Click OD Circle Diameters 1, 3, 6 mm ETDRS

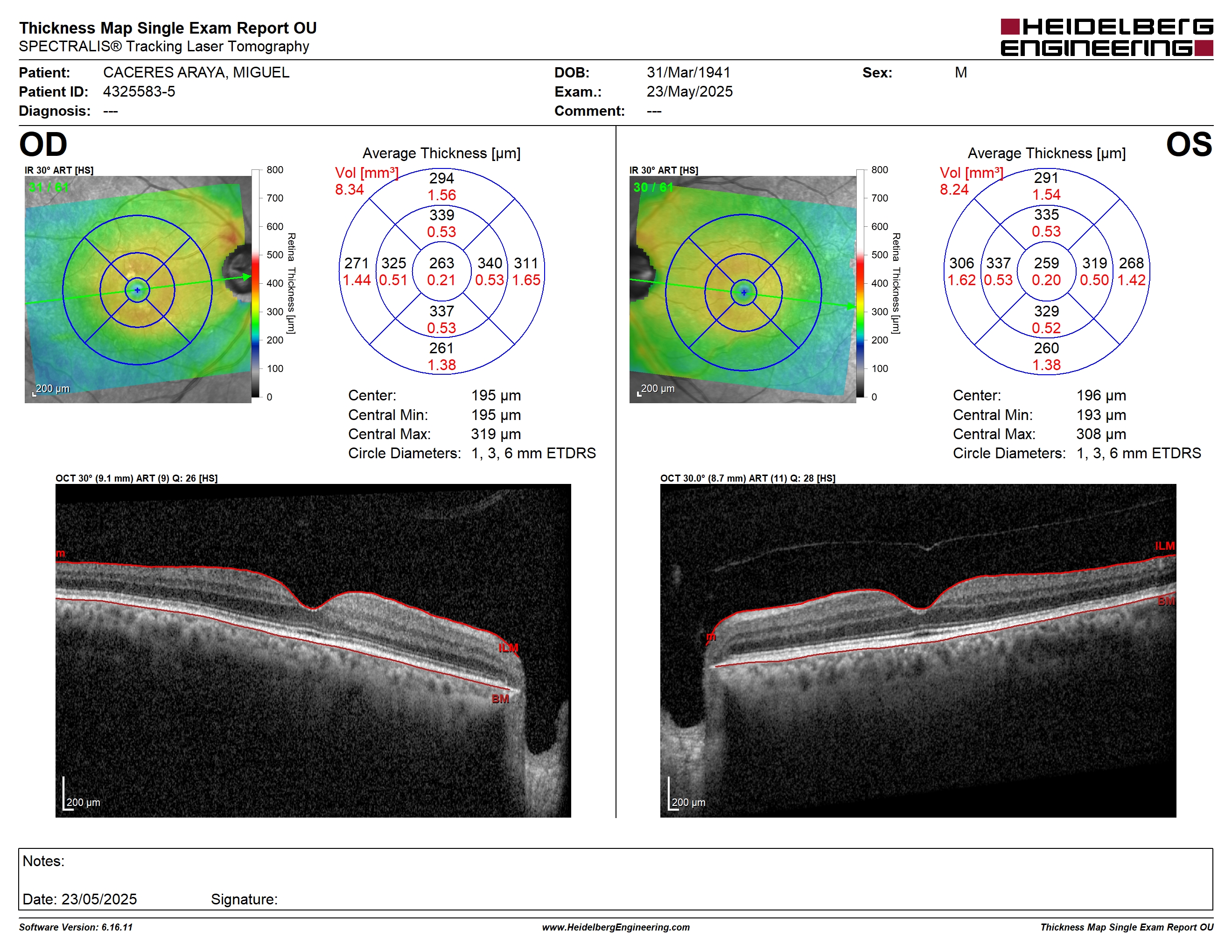534,453
